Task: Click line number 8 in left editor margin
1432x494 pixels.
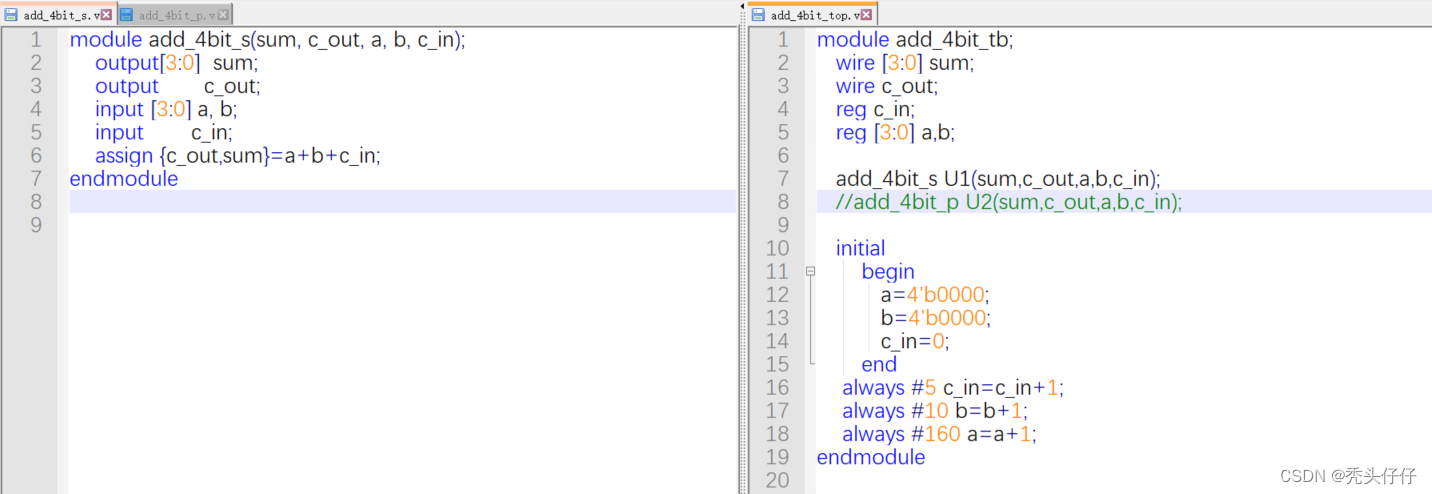Action: [36, 202]
